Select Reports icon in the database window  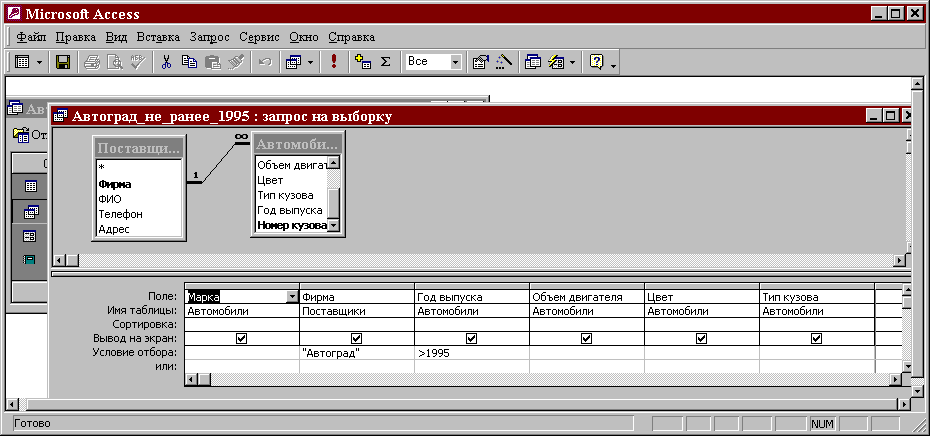click(x=30, y=260)
